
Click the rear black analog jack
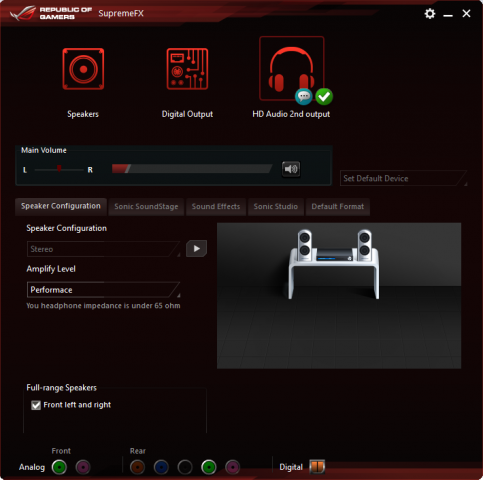click(x=185, y=467)
